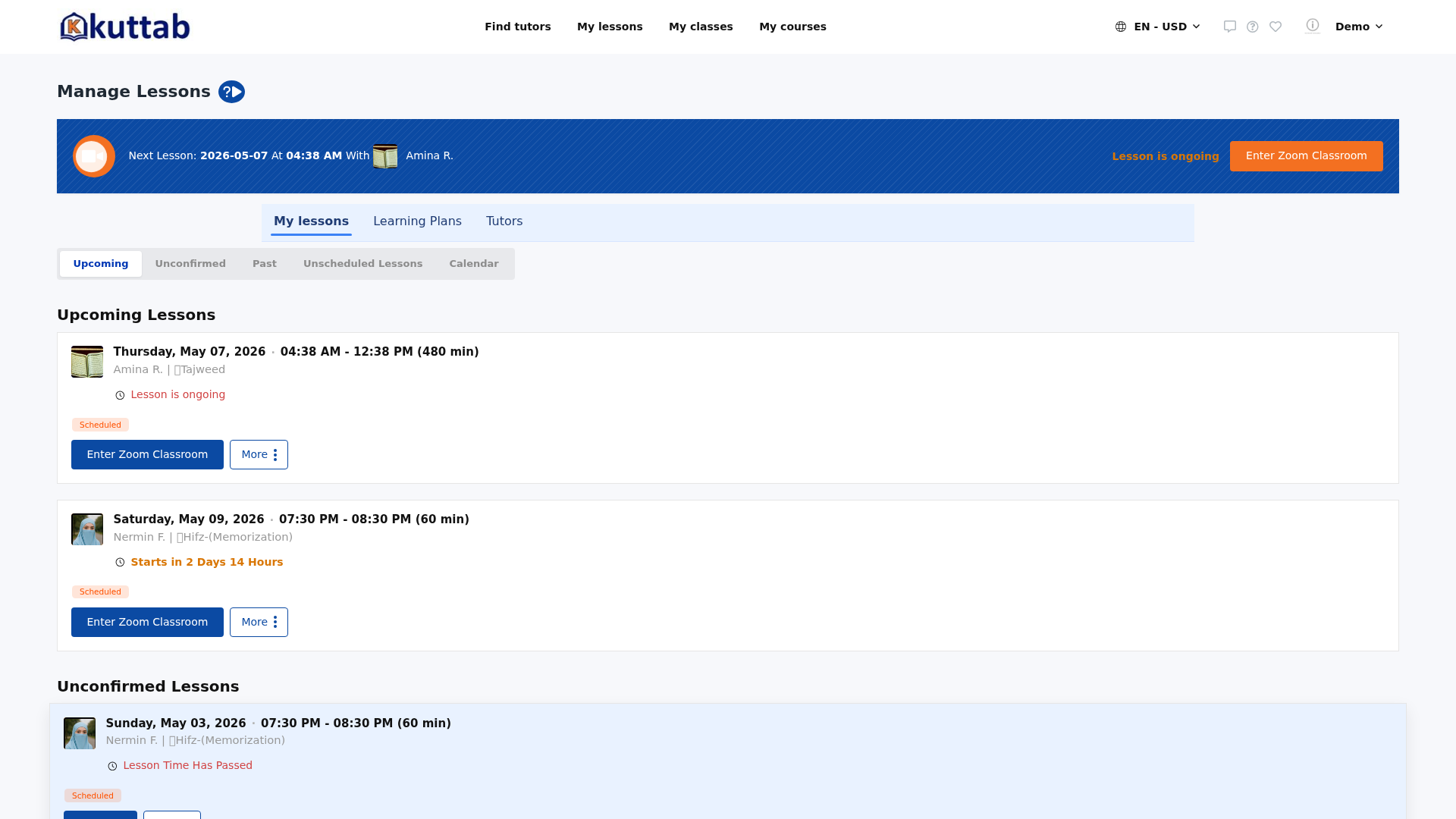Switch to Calendar view tab

(474, 264)
